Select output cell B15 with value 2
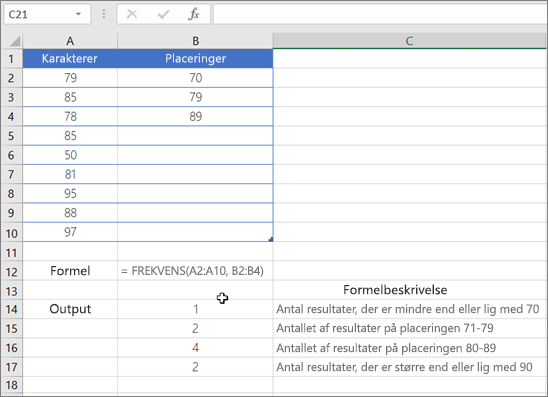548x397 pixels. (195, 328)
